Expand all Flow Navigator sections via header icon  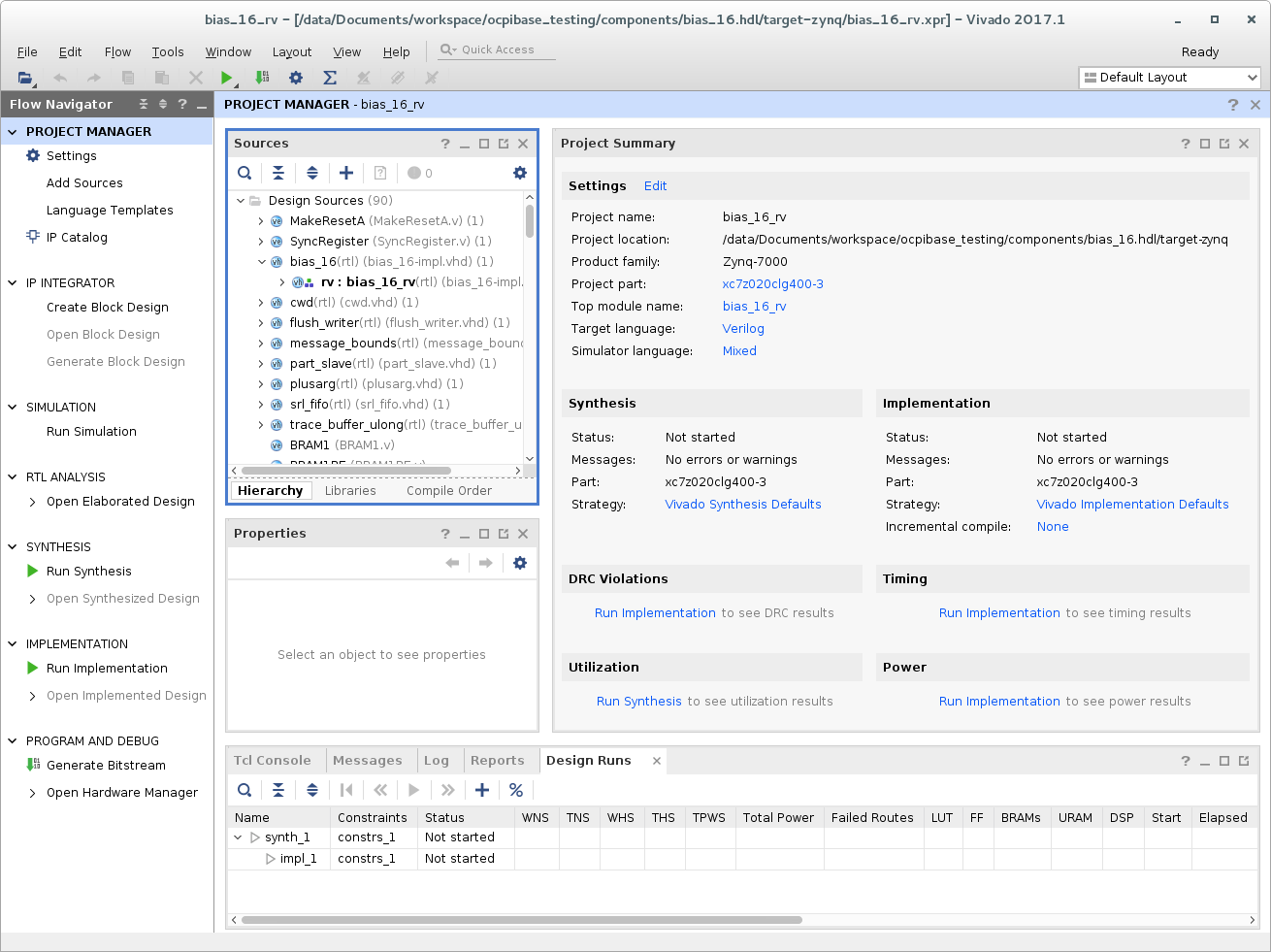pos(163,104)
